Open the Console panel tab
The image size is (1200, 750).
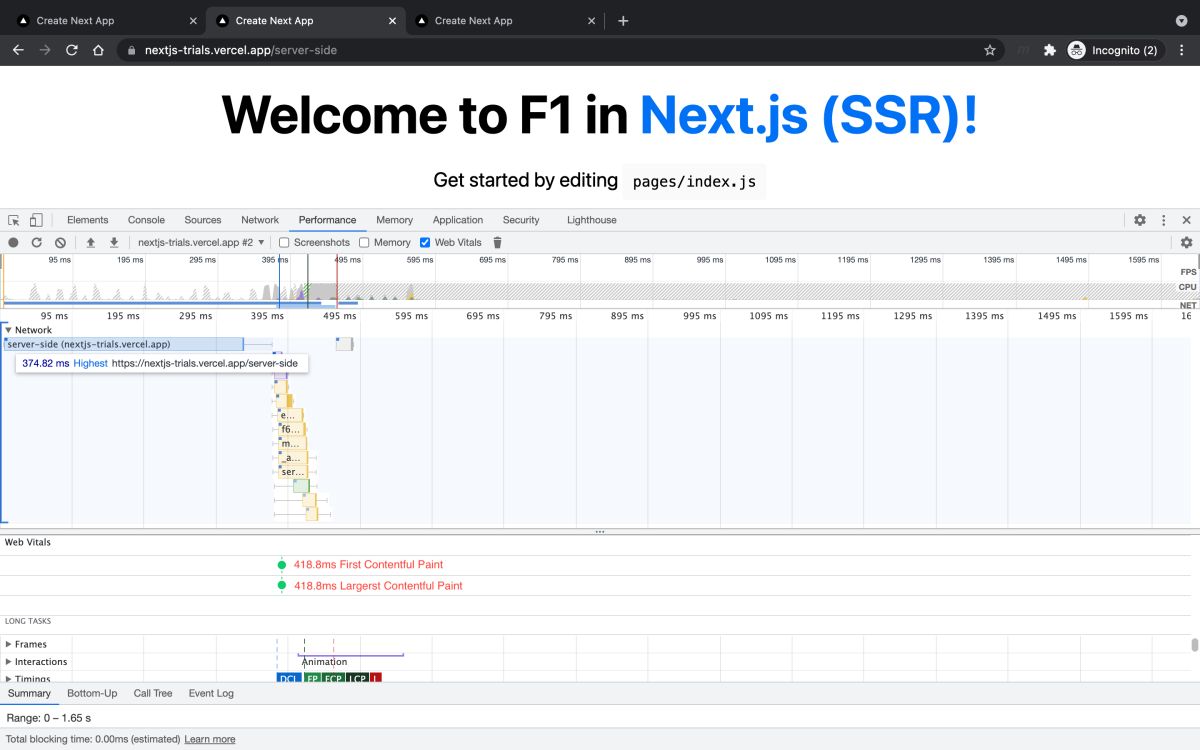(x=146, y=220)
